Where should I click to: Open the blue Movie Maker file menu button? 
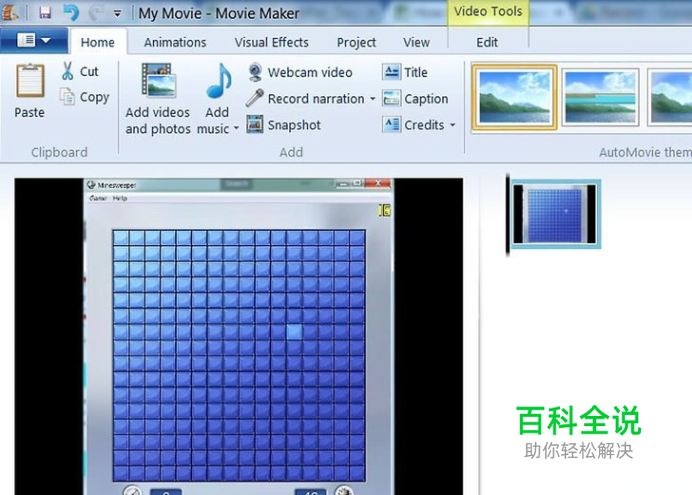tap(34, 41)
